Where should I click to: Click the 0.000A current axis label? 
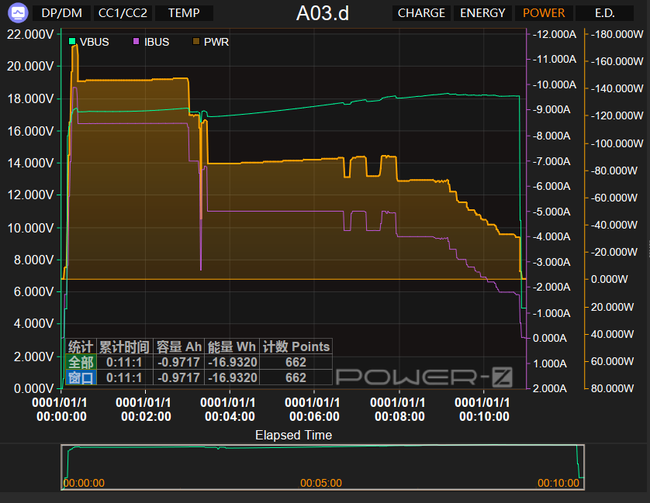[x=550, y=338]
